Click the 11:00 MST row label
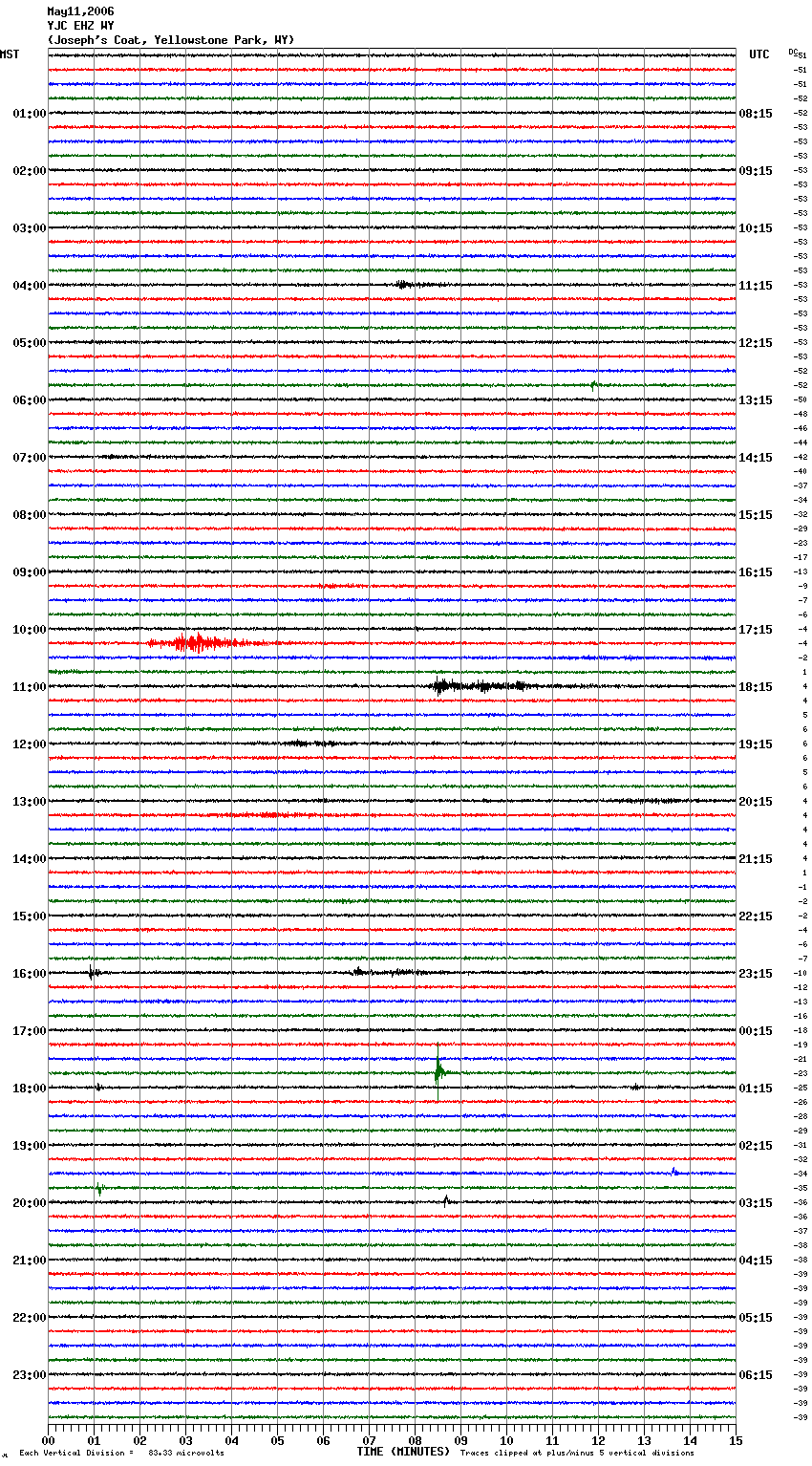 pos(29,687)
